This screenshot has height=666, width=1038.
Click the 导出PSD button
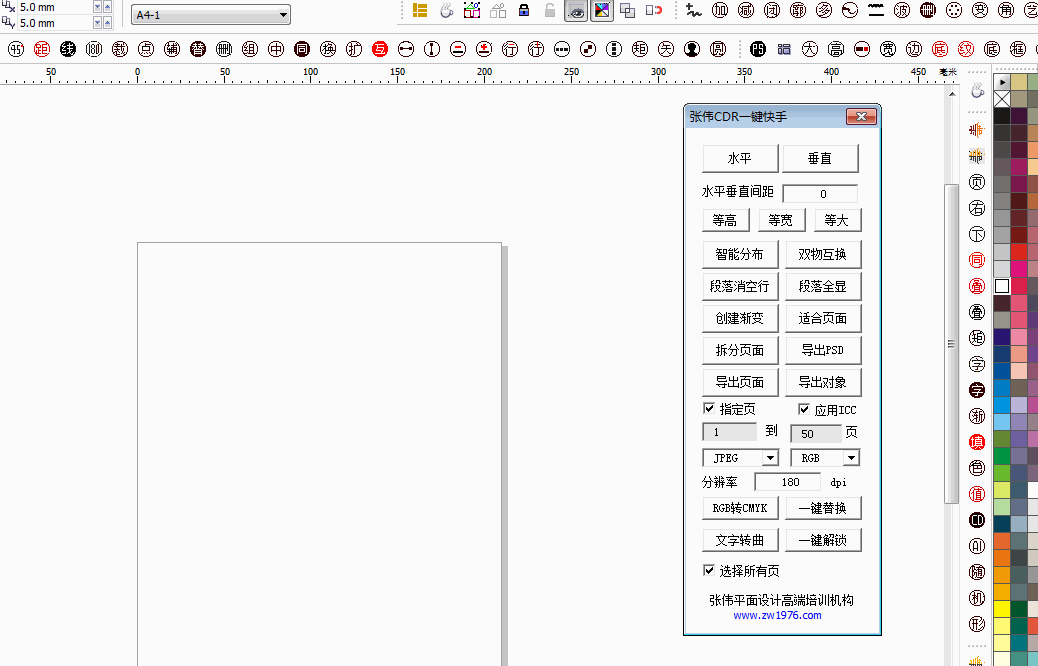click(x=822, y=351)
